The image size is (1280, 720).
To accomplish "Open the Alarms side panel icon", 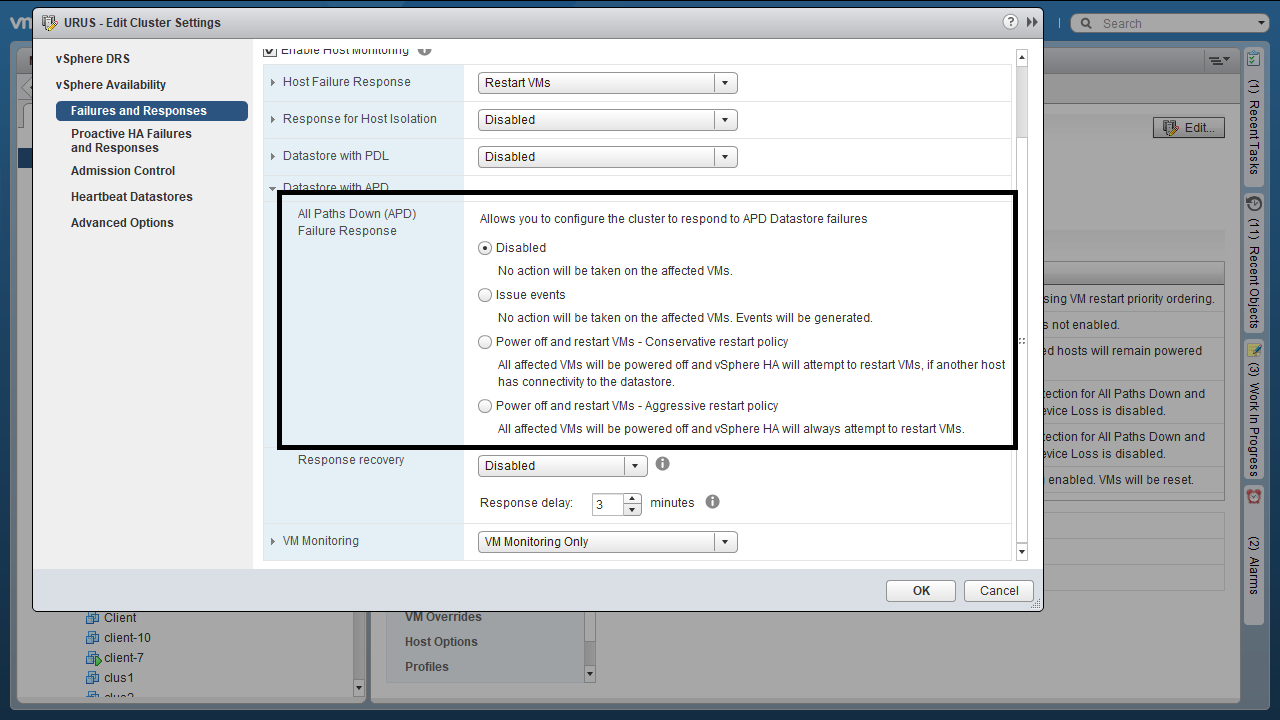I will [1253, 496].
